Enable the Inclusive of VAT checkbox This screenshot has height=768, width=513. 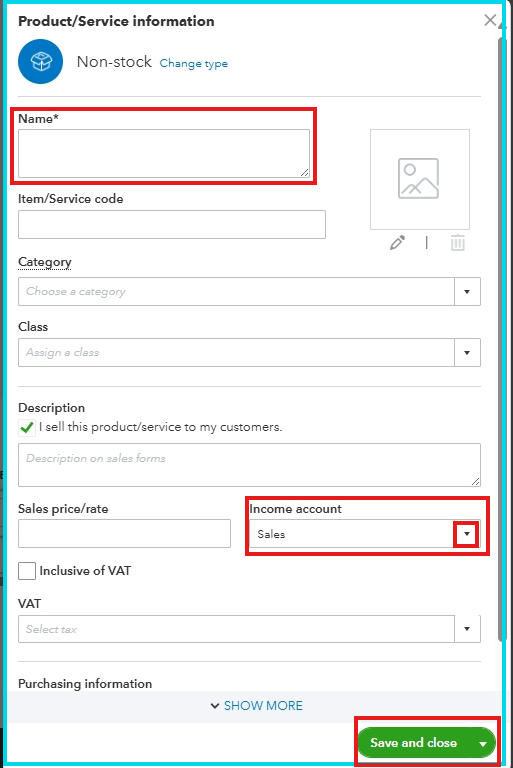click(27, 571)
